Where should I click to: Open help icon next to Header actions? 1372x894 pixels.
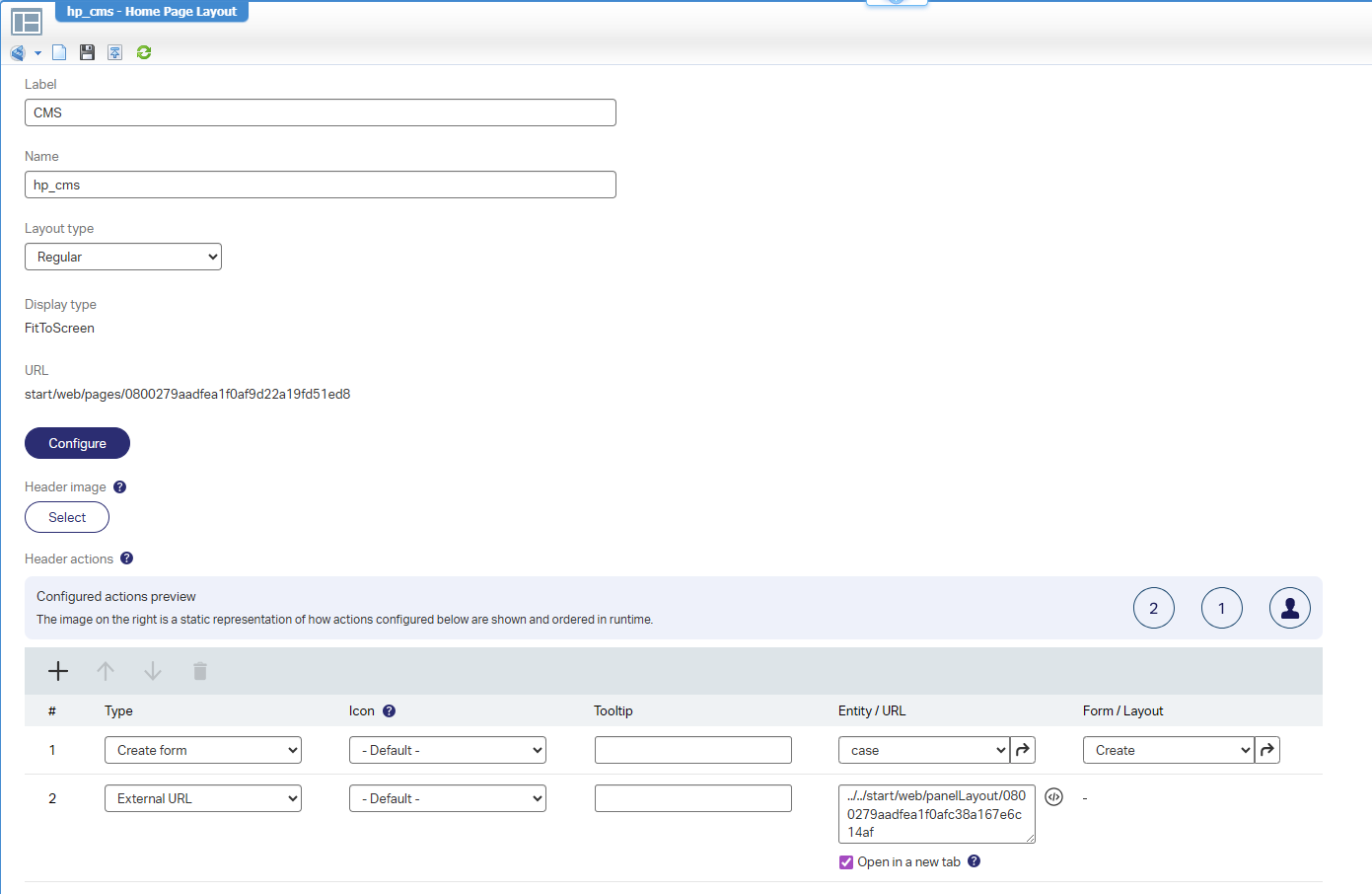pos(126,559)
